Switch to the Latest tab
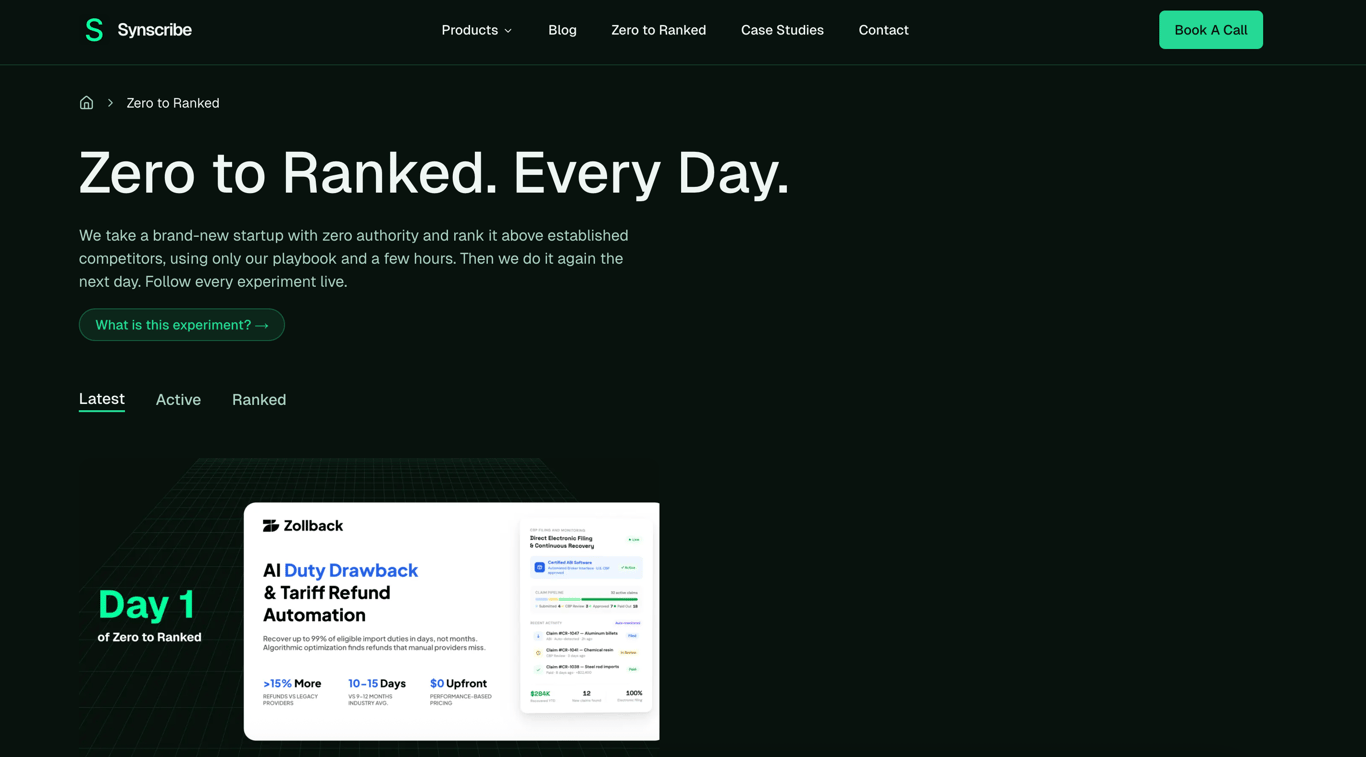This screenshot has height=757, width=1366. click(x=102, y=399)
